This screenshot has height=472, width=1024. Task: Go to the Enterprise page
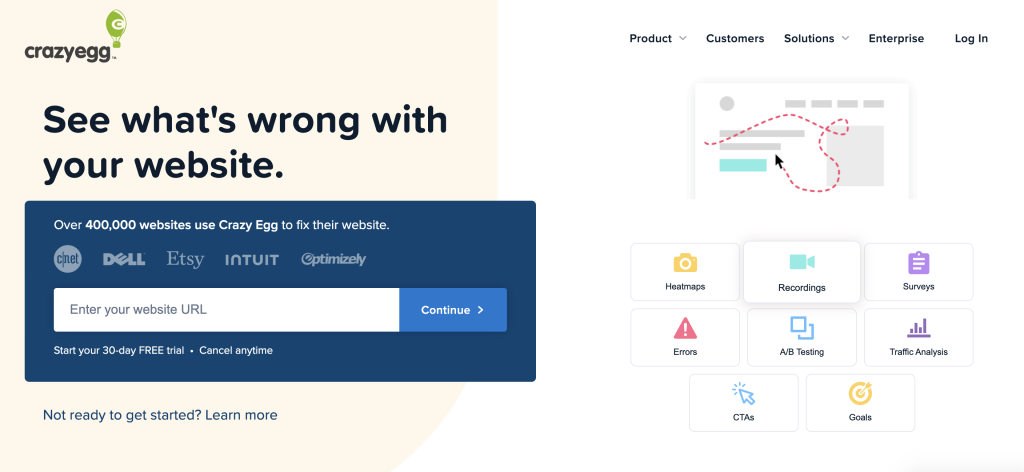(x=896, y=39)
